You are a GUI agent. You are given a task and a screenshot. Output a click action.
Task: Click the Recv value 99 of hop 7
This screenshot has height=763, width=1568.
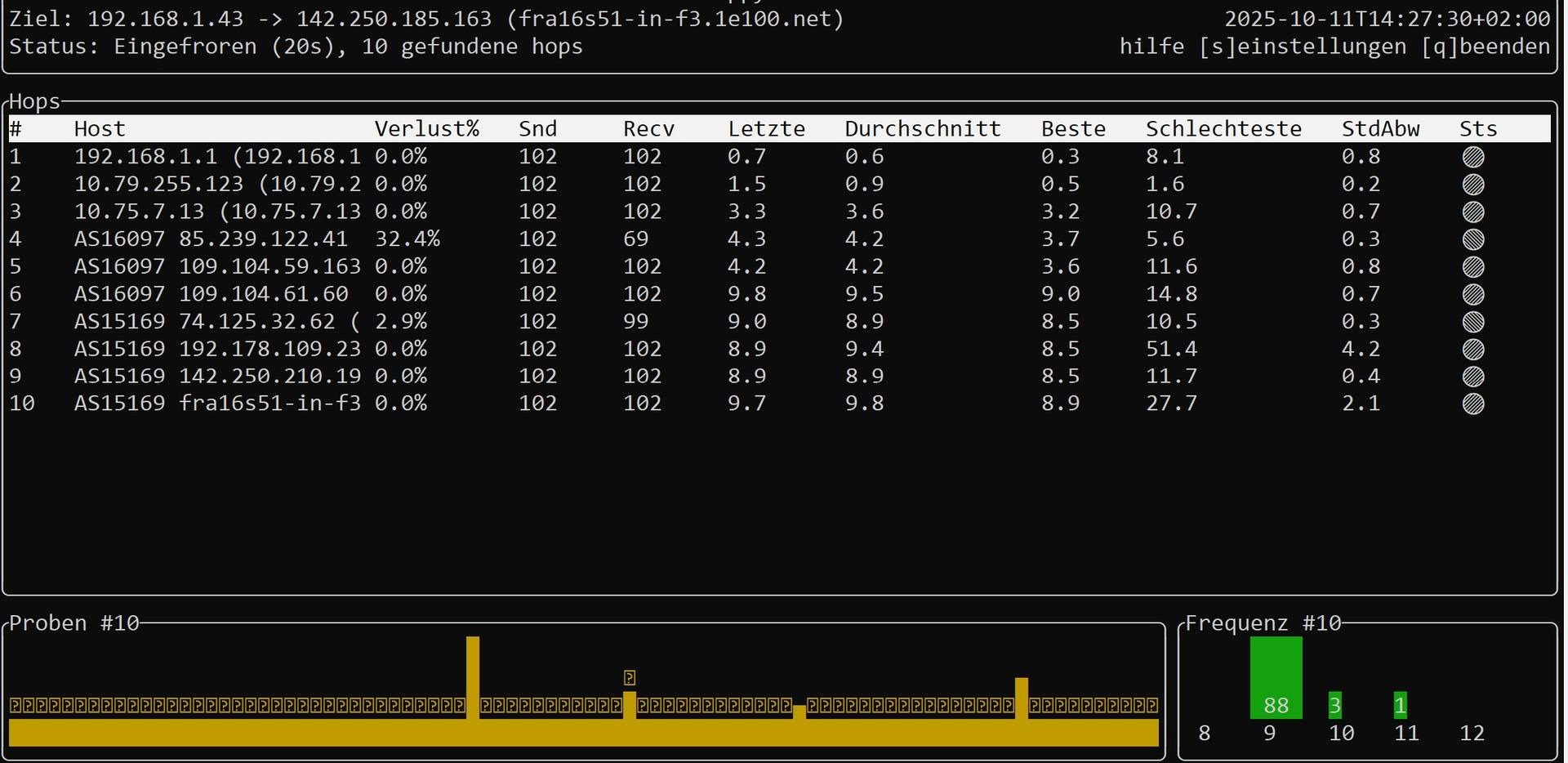636,322
